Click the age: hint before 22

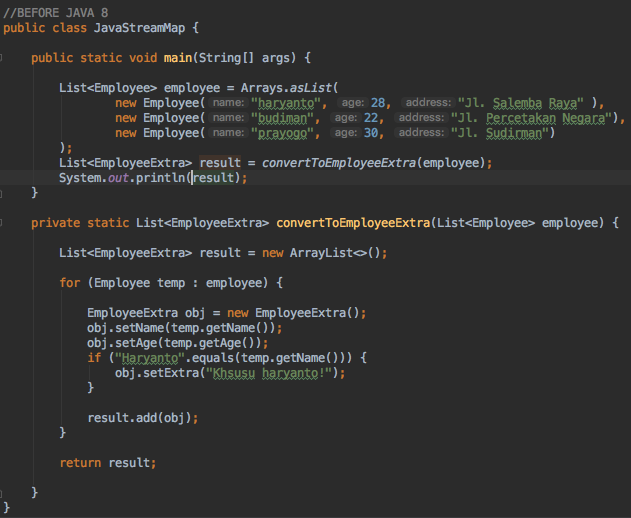(x=346, y=118)
